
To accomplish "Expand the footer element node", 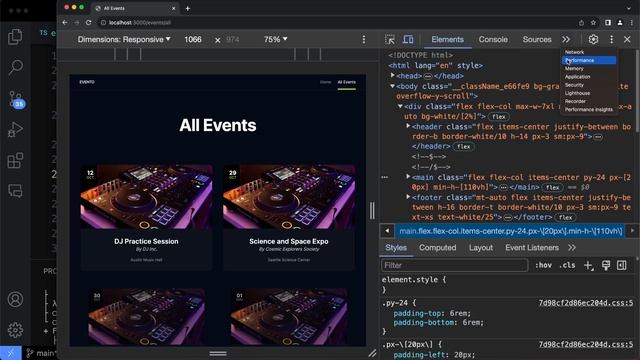I will 408,197.
